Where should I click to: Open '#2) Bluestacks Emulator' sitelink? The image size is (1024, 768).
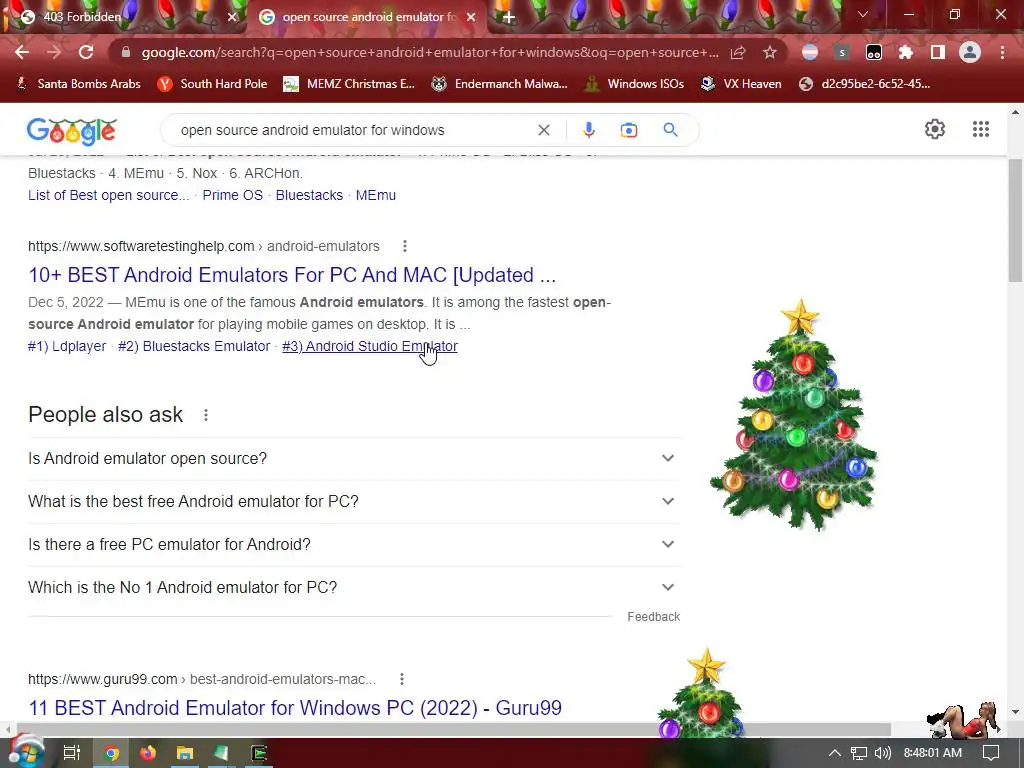tap(194, 346)
